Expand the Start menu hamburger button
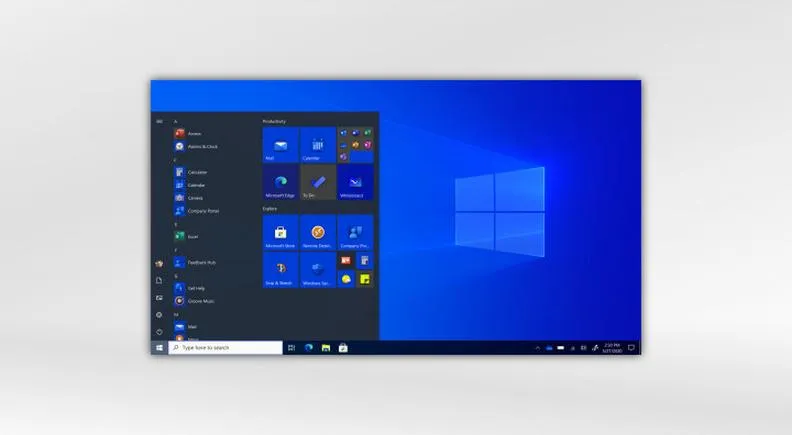Image resolution: width=792 pixels, height=435 pixels. (x=159, y=121)
